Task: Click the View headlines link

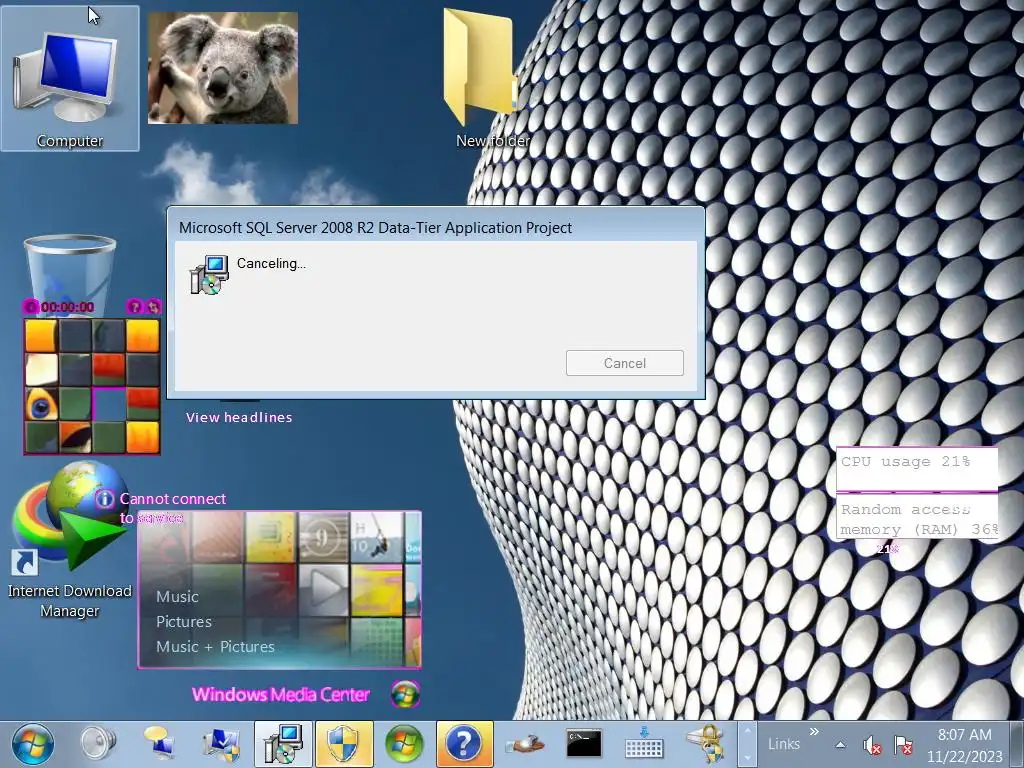Action: [239, 417]
